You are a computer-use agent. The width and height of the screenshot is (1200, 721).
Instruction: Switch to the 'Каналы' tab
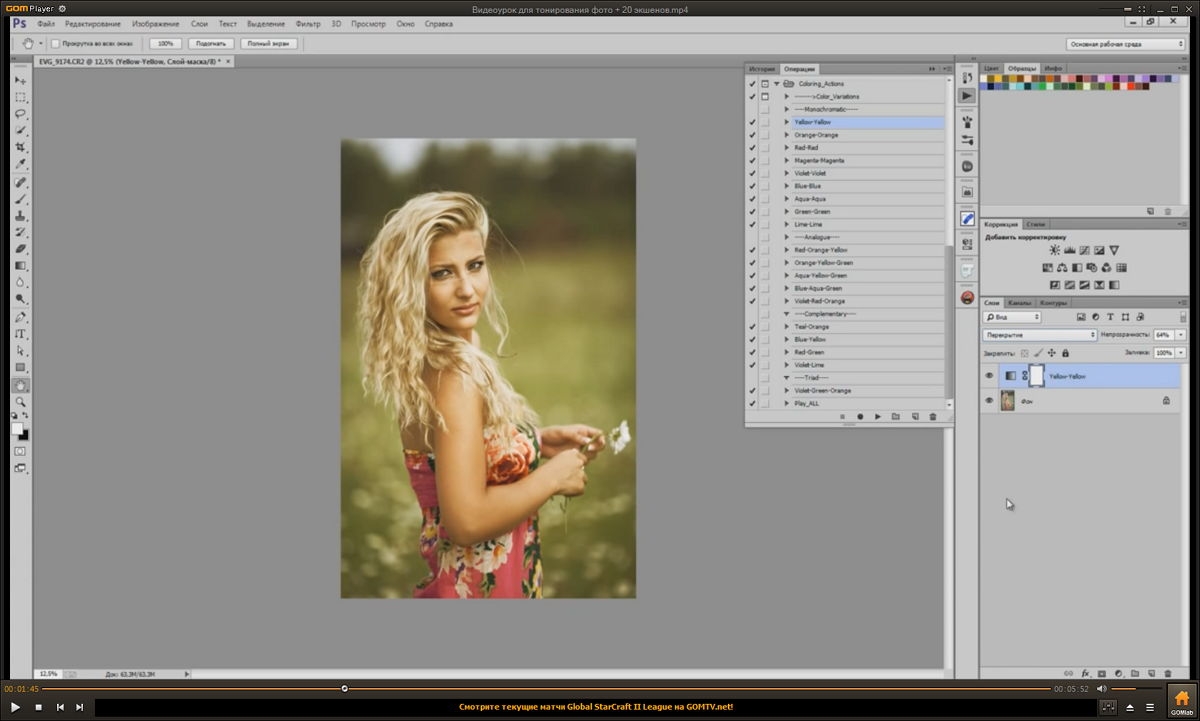coord(1019,302)
